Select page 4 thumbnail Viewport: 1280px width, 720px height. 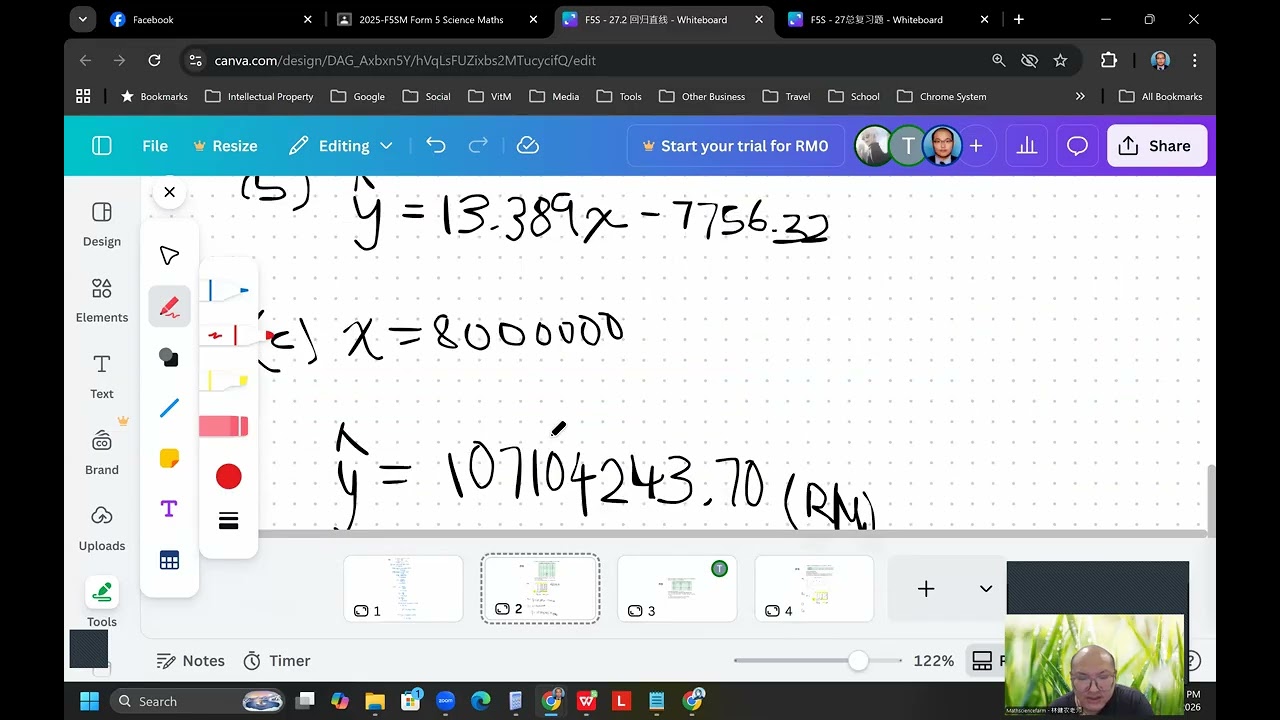814,589
